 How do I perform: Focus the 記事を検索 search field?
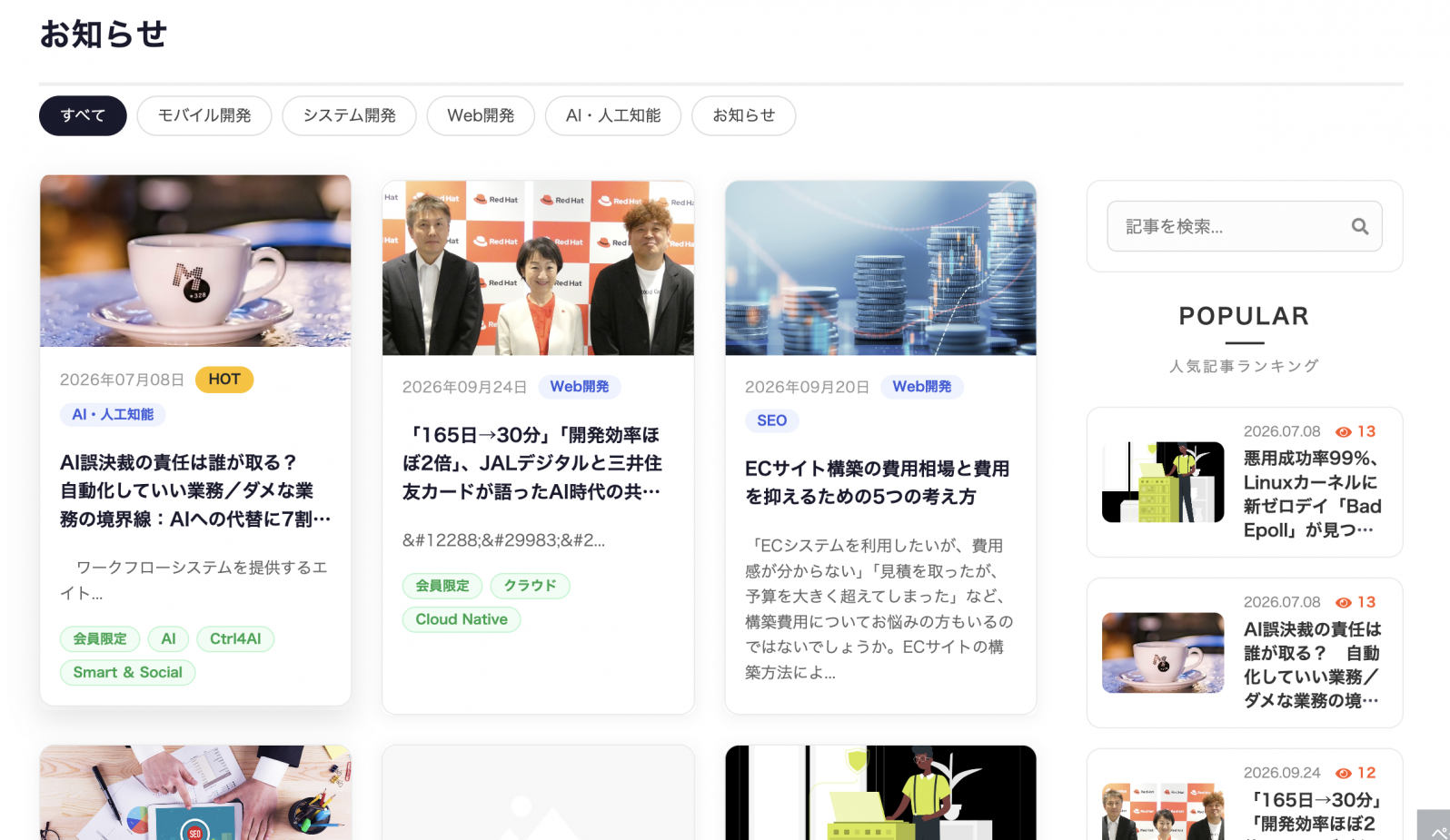tap(1245, 226)
